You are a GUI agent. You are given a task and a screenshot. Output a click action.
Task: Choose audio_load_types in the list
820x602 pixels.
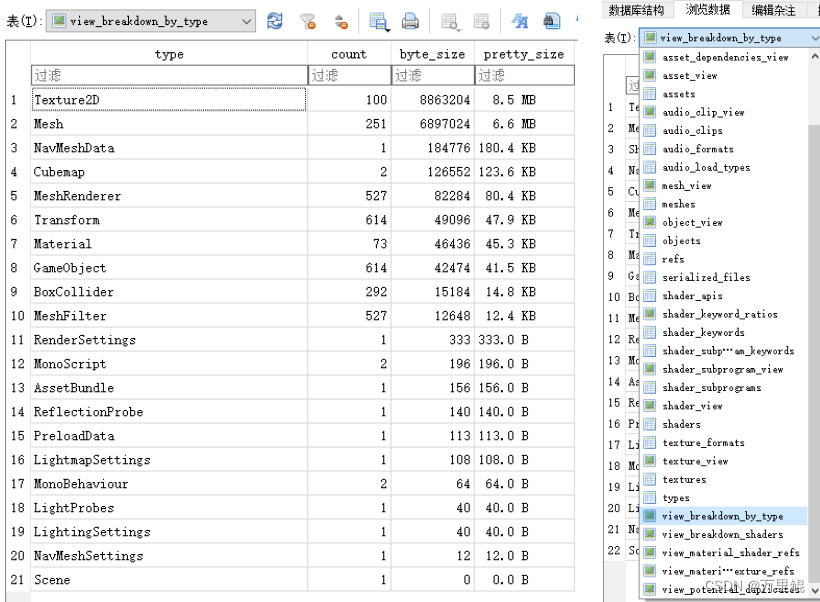tap(725, 167)
